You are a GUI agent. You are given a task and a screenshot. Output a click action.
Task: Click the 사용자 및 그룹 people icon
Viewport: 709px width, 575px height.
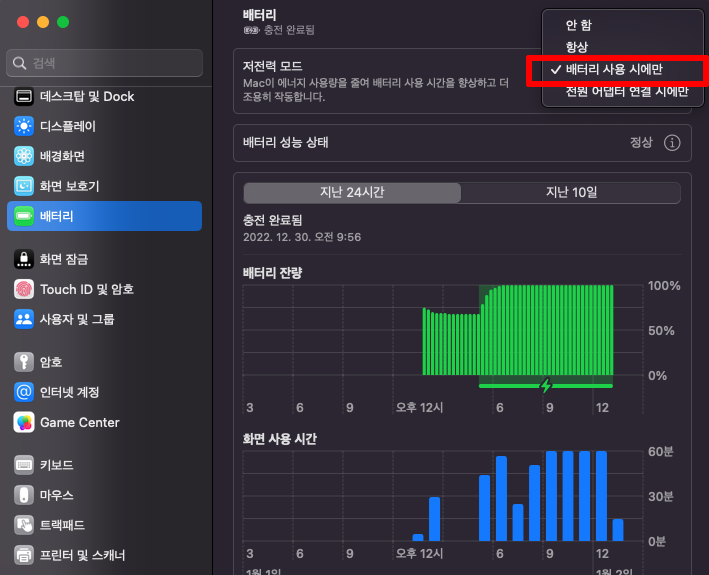point(24,319)
